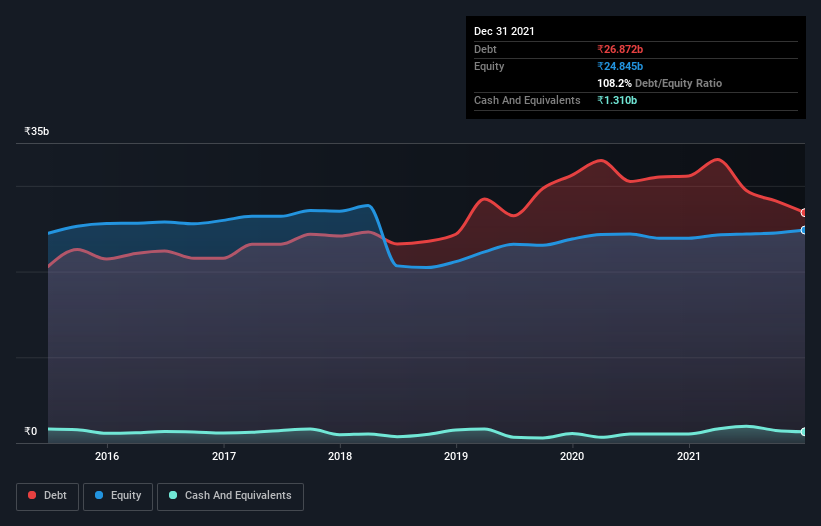Click the 2017 x-axis label
Screen dimensions: 821x526
tap(224, 456)
